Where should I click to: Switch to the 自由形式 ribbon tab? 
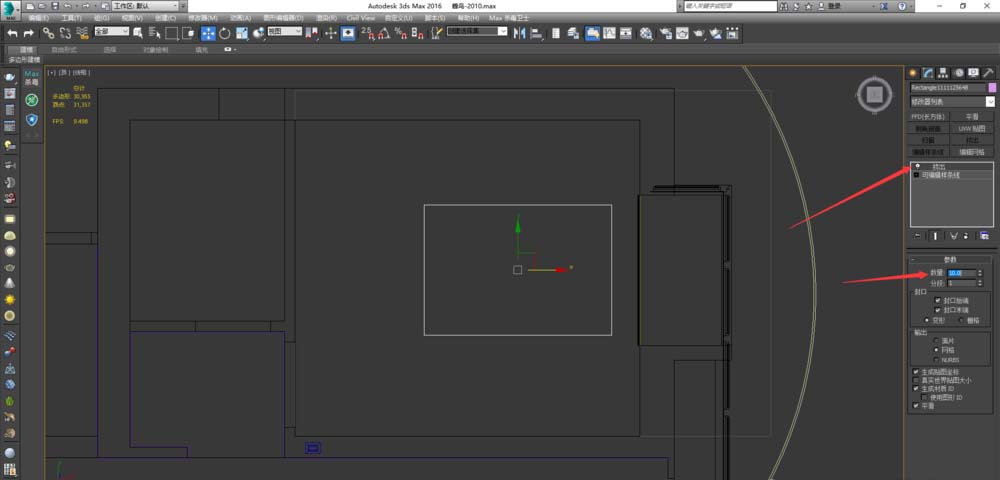[64, 49]
